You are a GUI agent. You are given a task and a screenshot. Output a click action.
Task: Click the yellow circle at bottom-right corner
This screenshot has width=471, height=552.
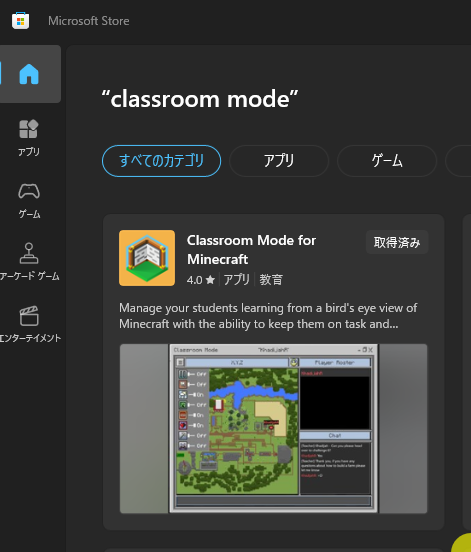(x=462, y=542)
